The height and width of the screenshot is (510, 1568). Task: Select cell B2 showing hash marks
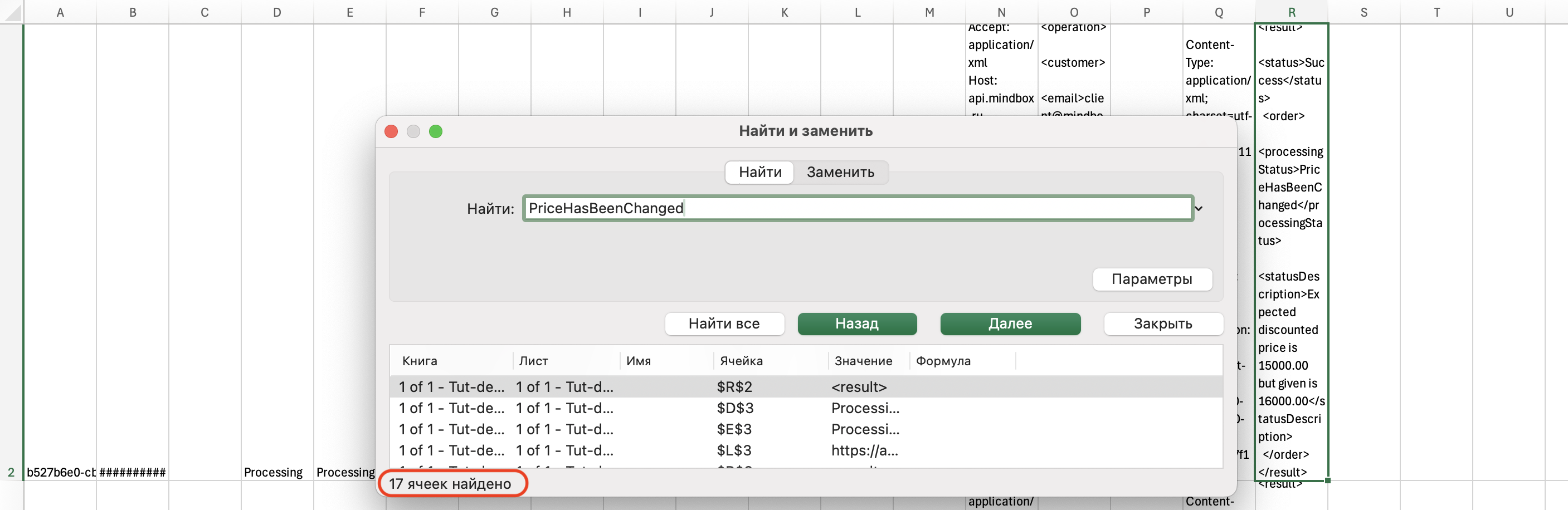click(133, 252)
